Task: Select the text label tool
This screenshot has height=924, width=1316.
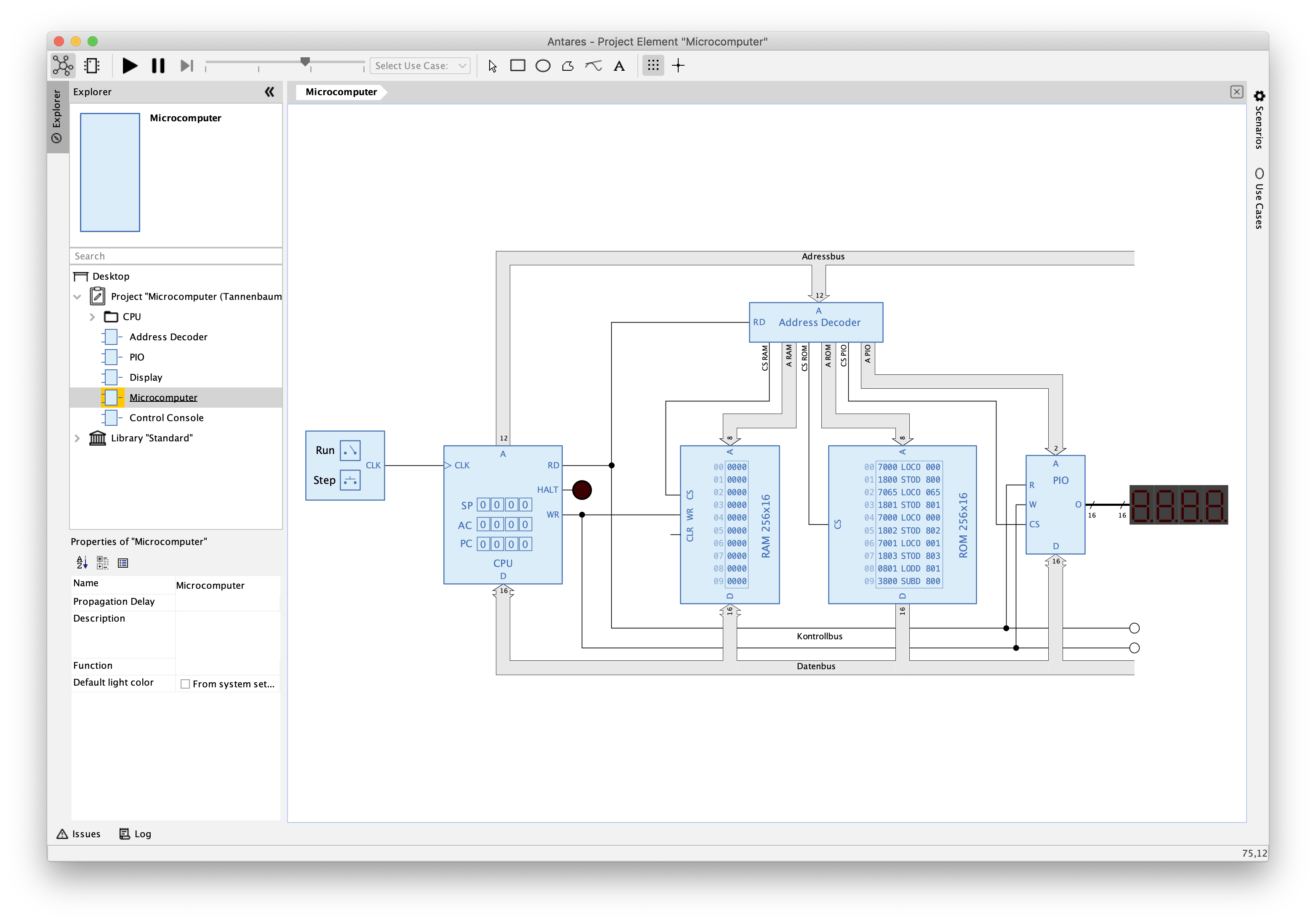Action: click(x=619, y=66)
